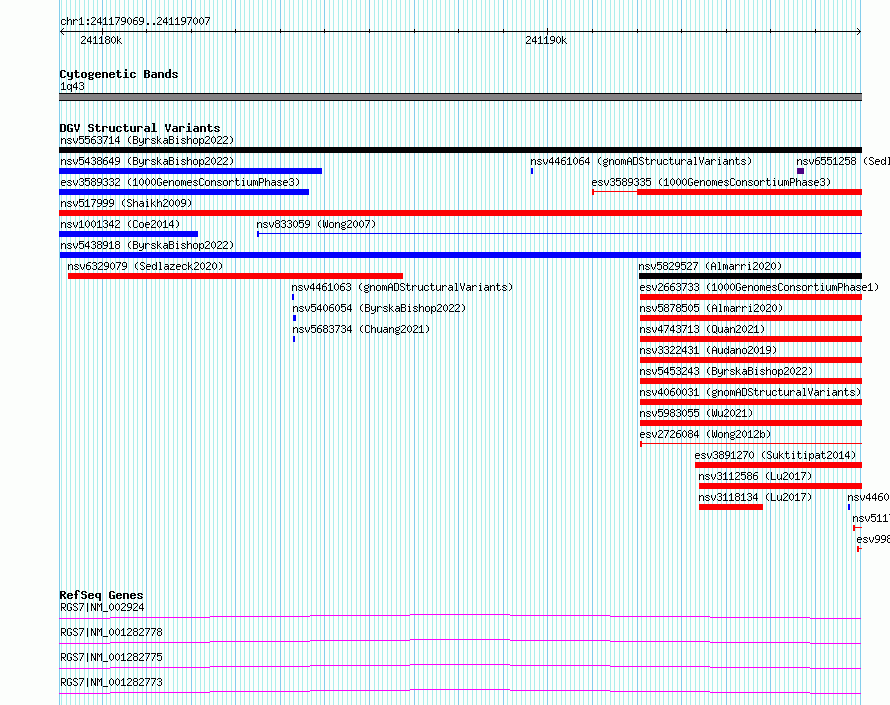Open esv3891270 (Suktitipat2014) variant label
Screen dimensions: 890x705
click(x=775, y=455)
